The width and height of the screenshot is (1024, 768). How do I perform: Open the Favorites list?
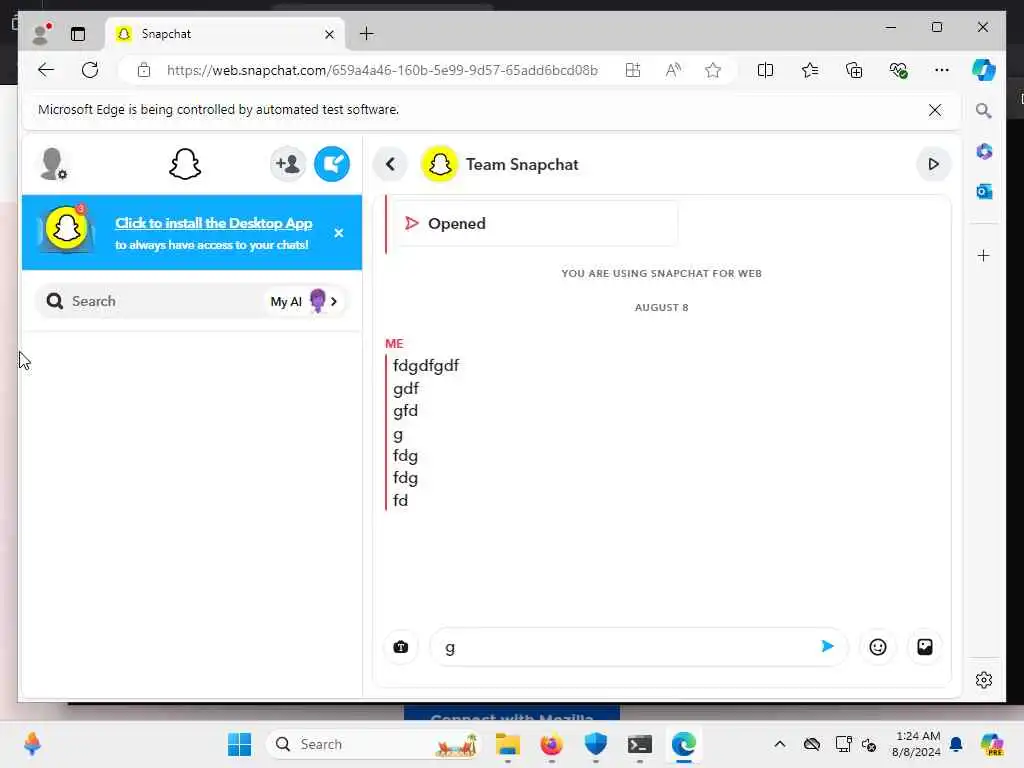pyautogui.click(x=809, y=70)
